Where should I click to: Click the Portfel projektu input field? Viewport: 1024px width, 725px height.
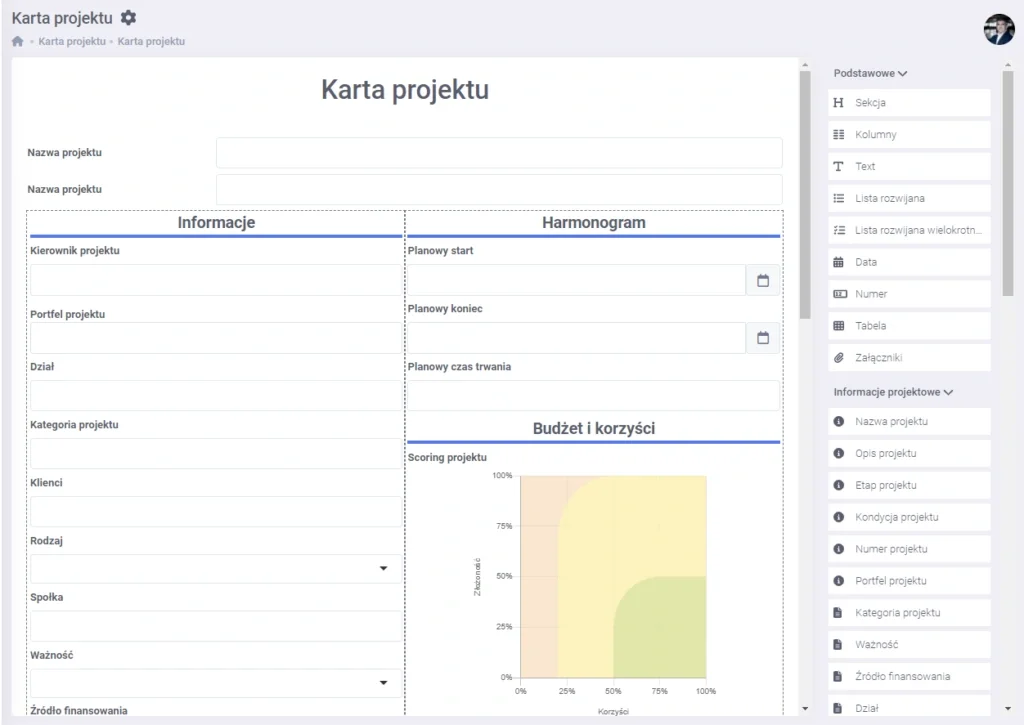[216, 338]
